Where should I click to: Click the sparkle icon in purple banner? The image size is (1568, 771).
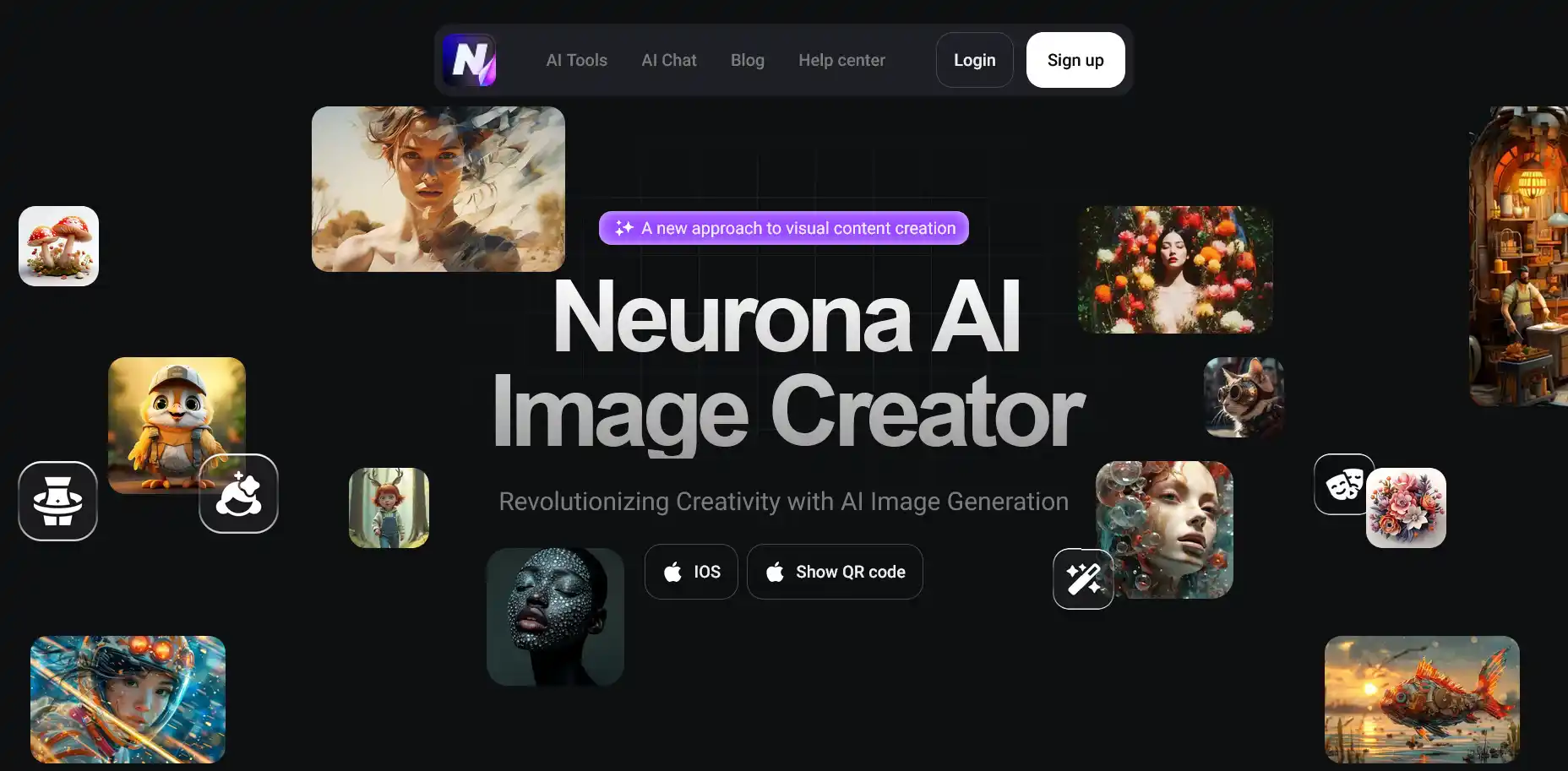pos(623,228)
